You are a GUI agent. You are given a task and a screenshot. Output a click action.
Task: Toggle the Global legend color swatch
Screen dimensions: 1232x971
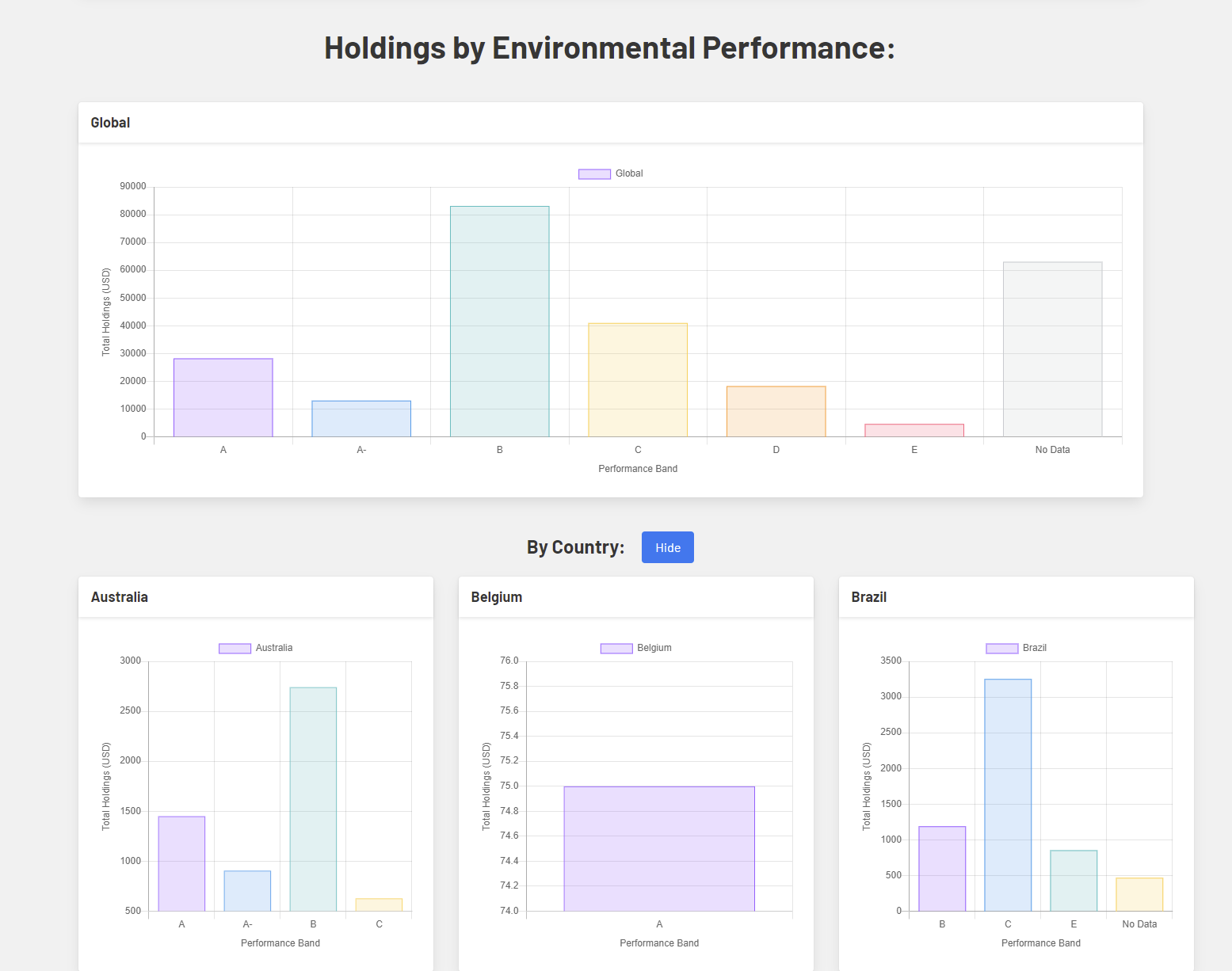click(594, 174)
